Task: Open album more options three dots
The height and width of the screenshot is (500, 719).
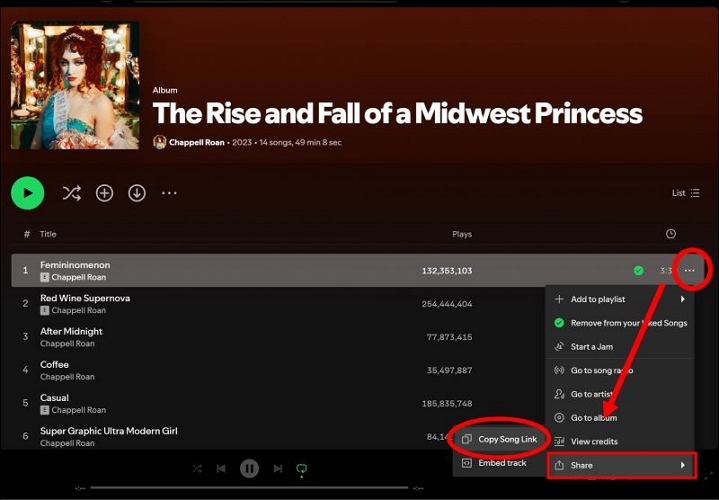Action: 169,193
